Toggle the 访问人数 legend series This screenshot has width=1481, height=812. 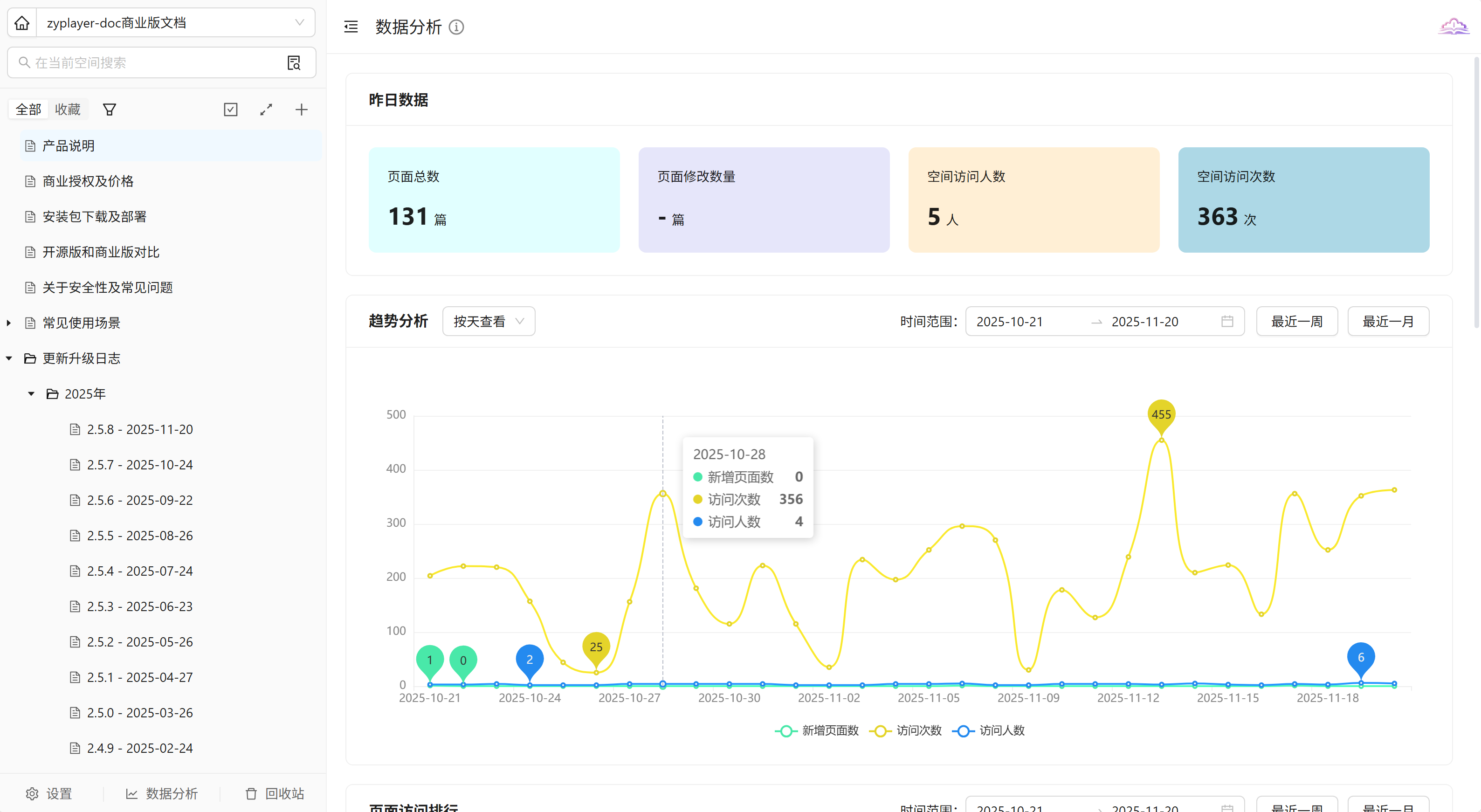[x=989, y=730]
